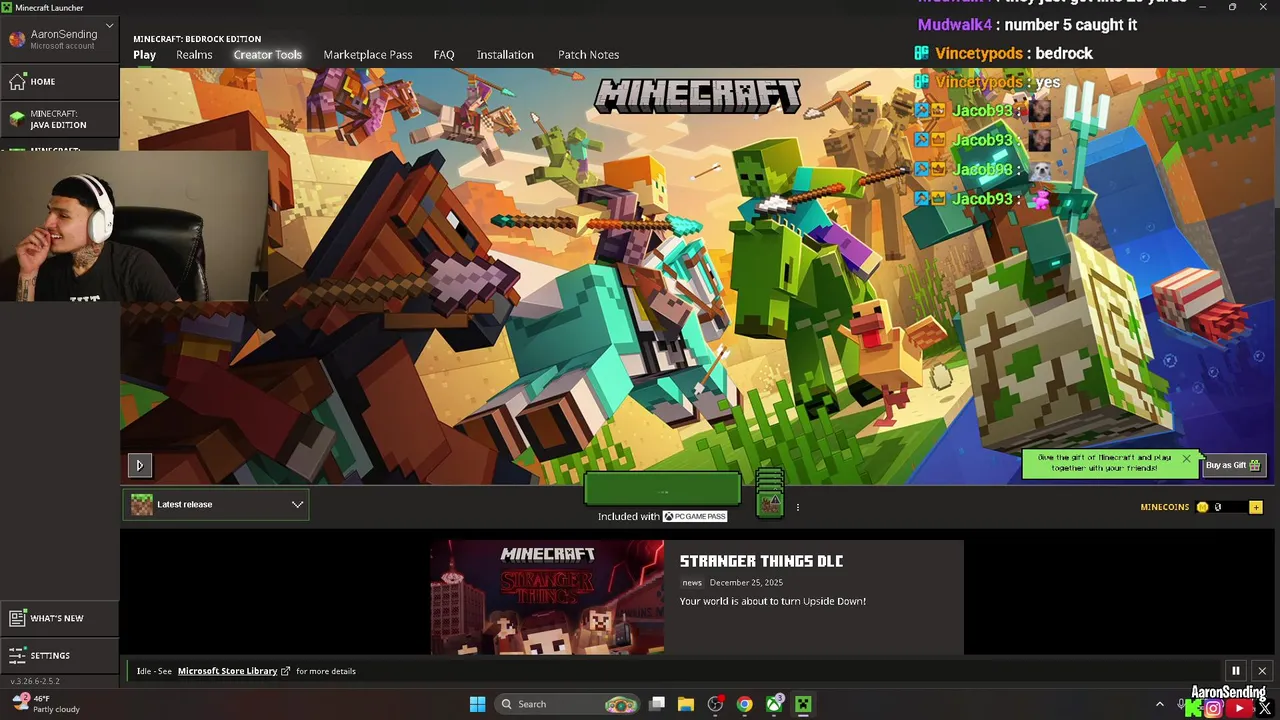Open the Stranger Things DLC news thumbnail
Image resolution: width=1280 pixels, height=720 pixels.
(547, 597)
